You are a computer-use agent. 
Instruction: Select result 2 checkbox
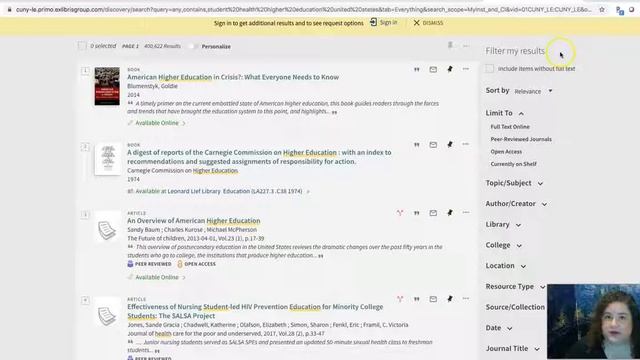85,147
